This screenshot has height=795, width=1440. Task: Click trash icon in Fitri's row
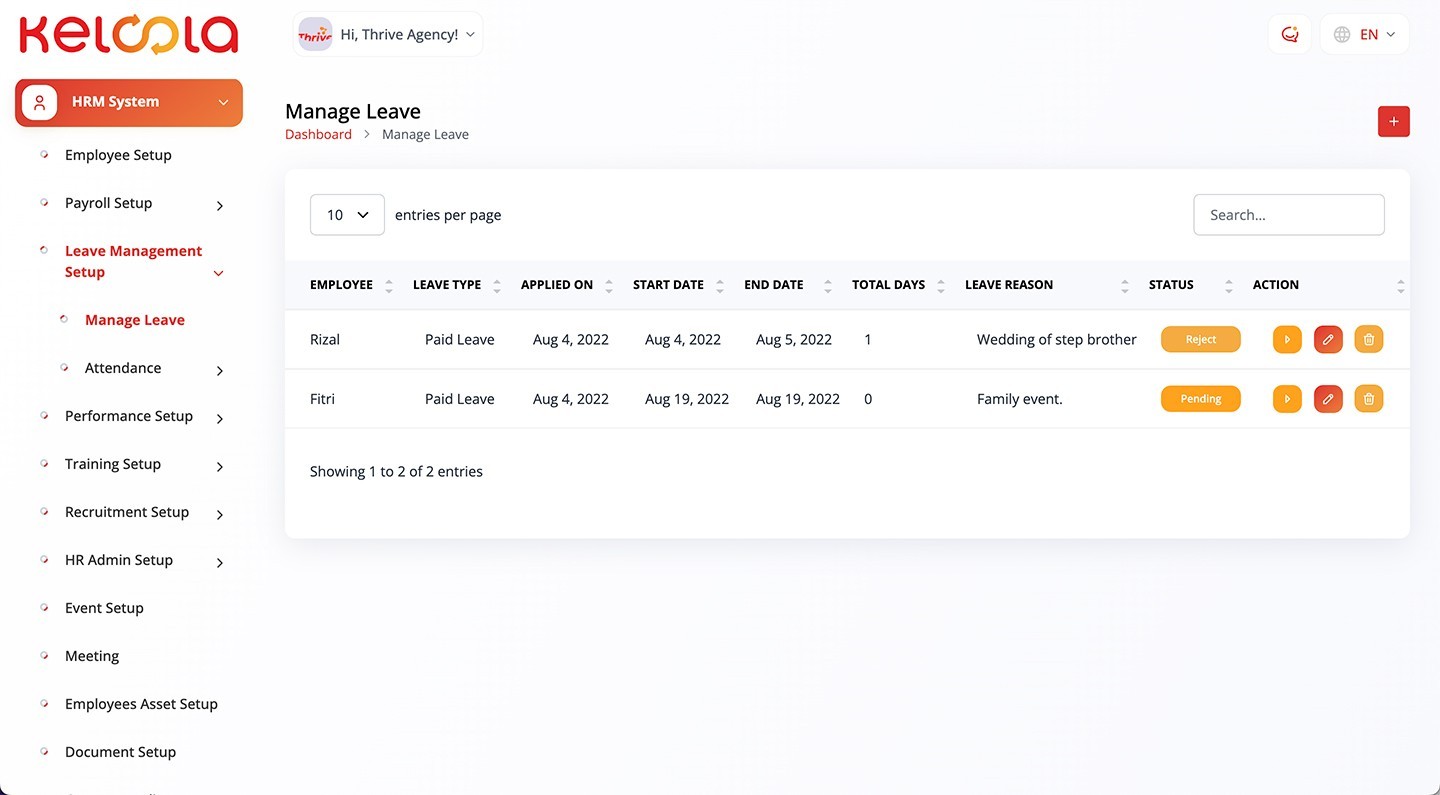pyautogui.click(x=1369, y=399)
